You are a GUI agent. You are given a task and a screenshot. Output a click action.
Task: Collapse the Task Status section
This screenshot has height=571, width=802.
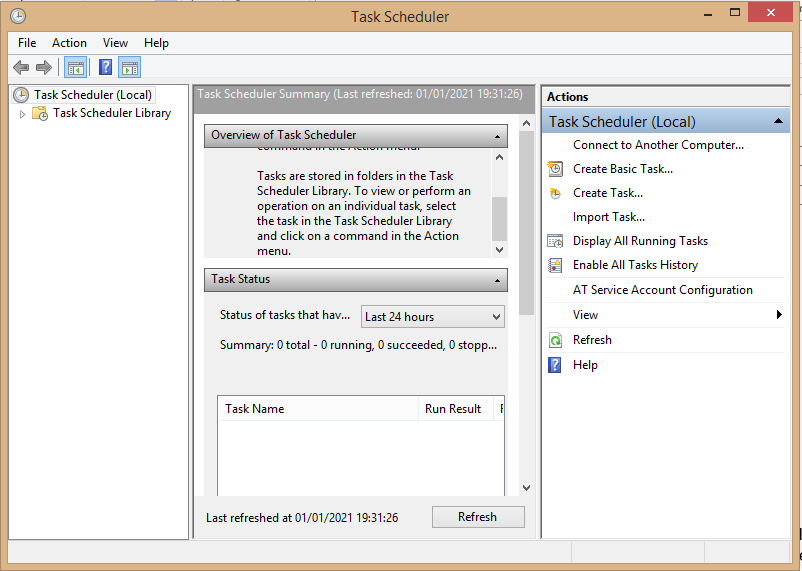(x=497, y=280)
